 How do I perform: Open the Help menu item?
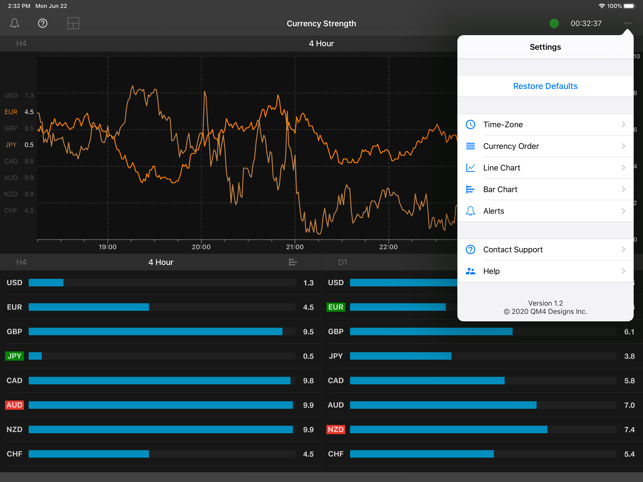point(545,271)
